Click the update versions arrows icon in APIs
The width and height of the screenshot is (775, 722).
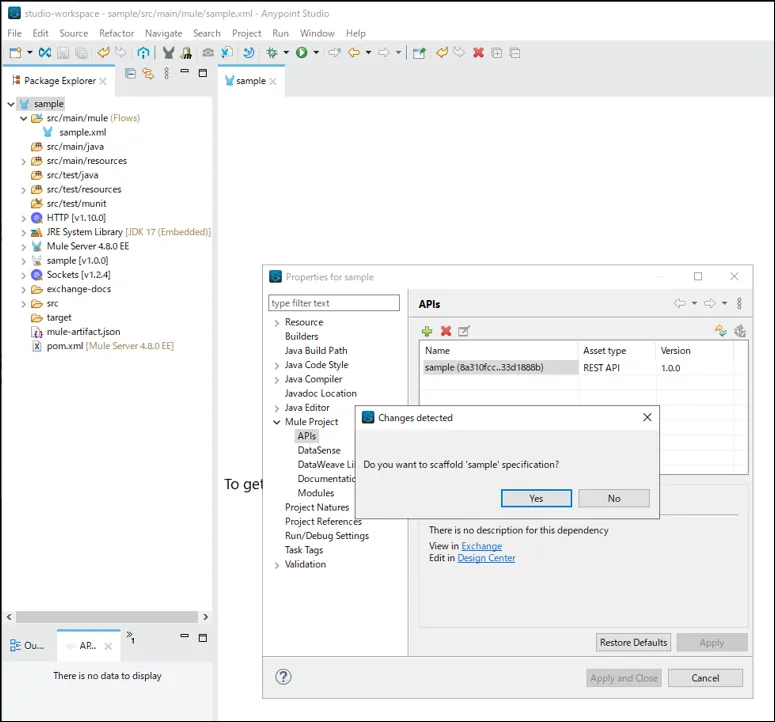coord(721,331)
